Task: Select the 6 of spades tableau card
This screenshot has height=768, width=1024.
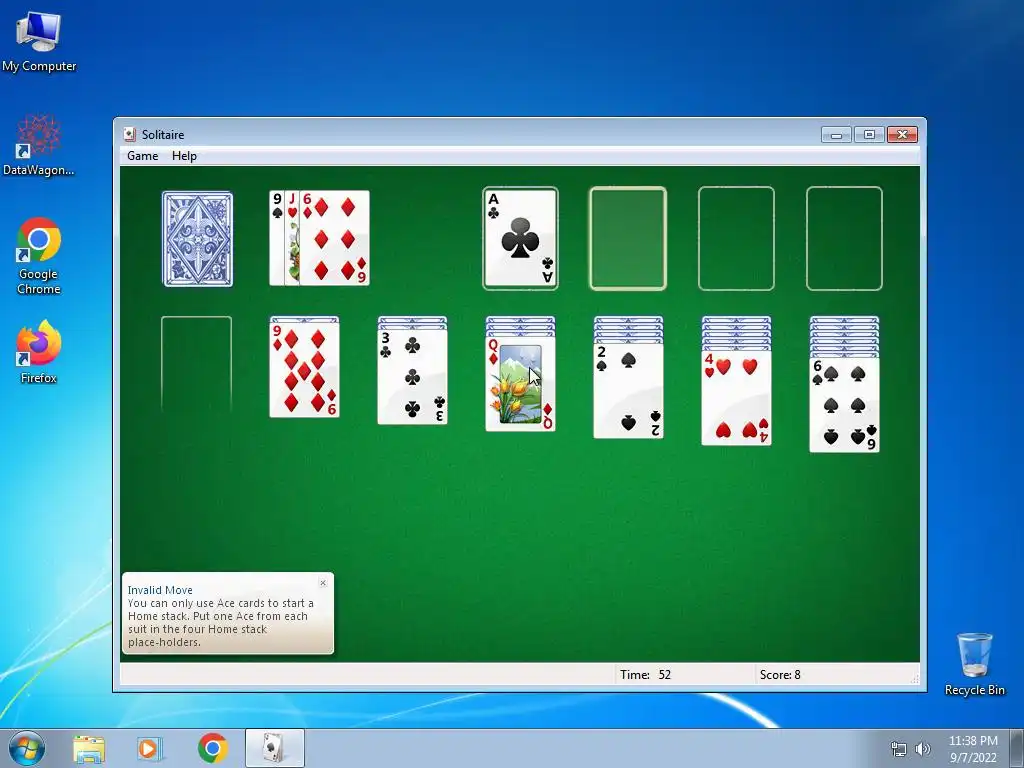Action: [x=844, y=404]
